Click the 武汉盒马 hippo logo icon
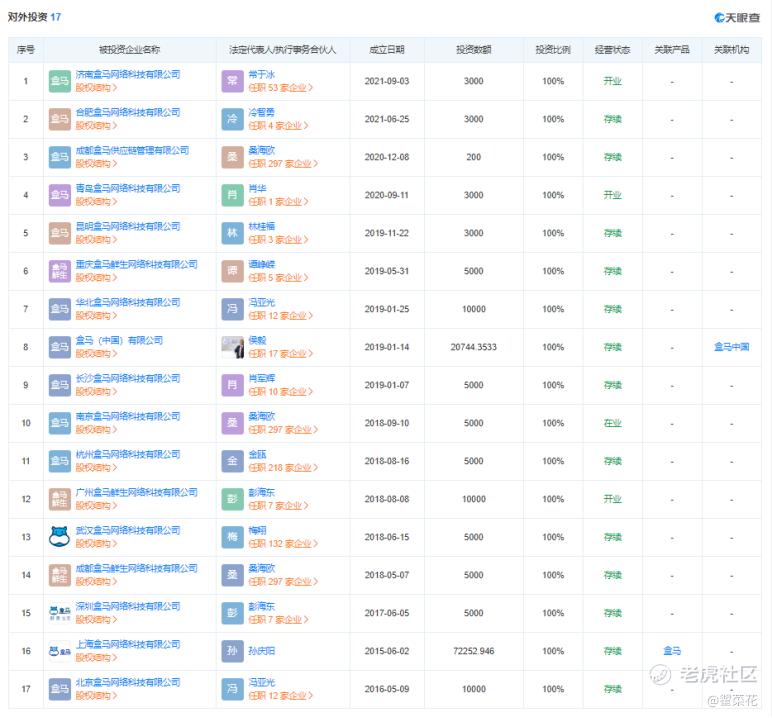This screenshot has height=718, width=772. tap(60, 537)
